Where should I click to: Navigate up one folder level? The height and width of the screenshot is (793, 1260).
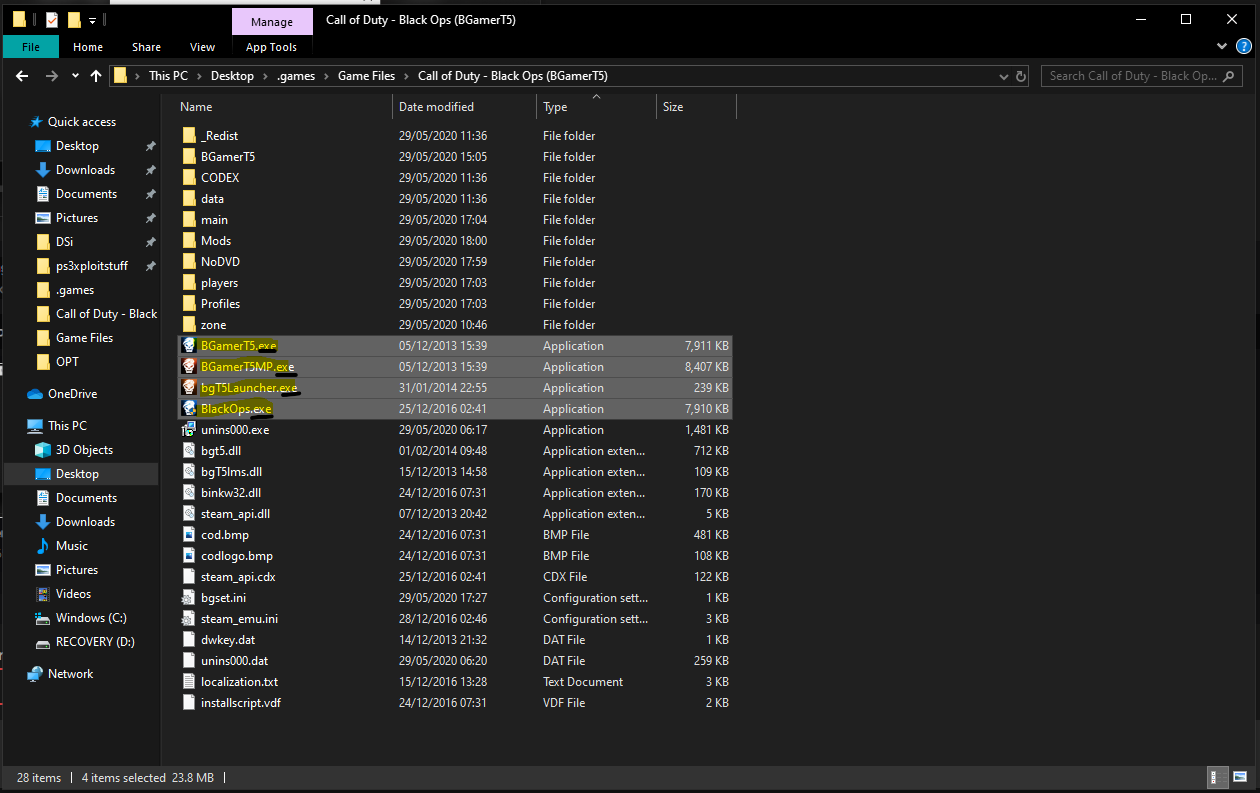[96, 76]
